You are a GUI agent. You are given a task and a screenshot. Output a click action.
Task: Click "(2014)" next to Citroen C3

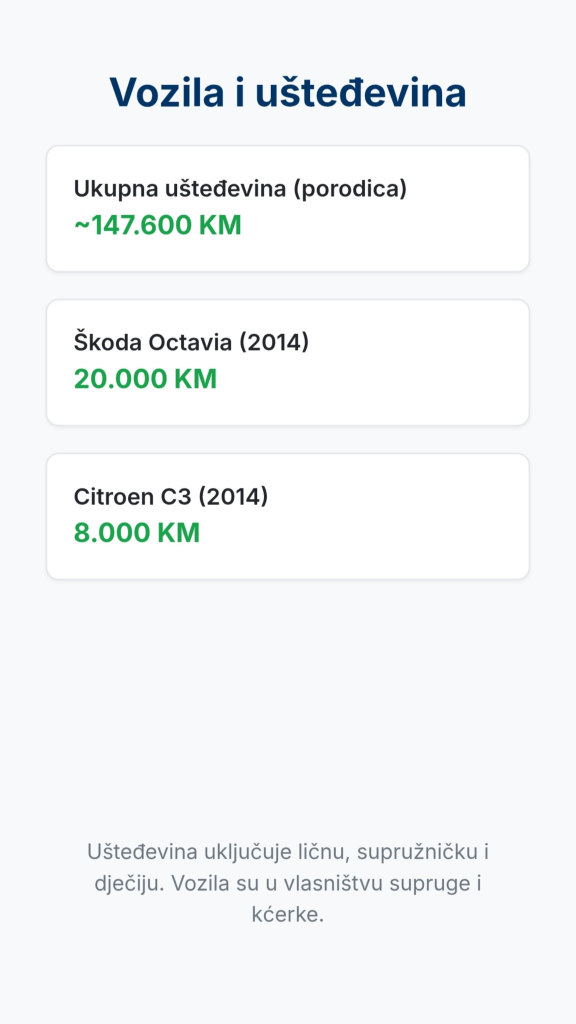tap(233, 497)
